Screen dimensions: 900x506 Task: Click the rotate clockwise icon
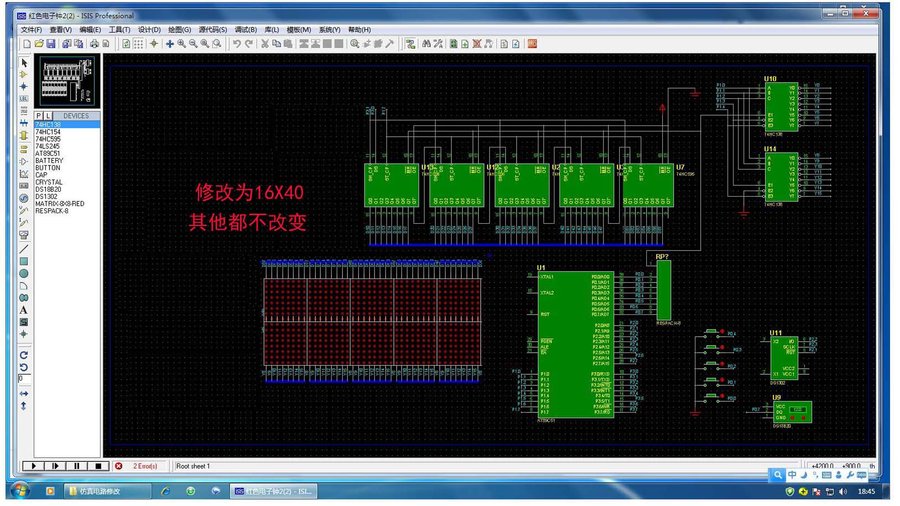click(x=24, y=355)
